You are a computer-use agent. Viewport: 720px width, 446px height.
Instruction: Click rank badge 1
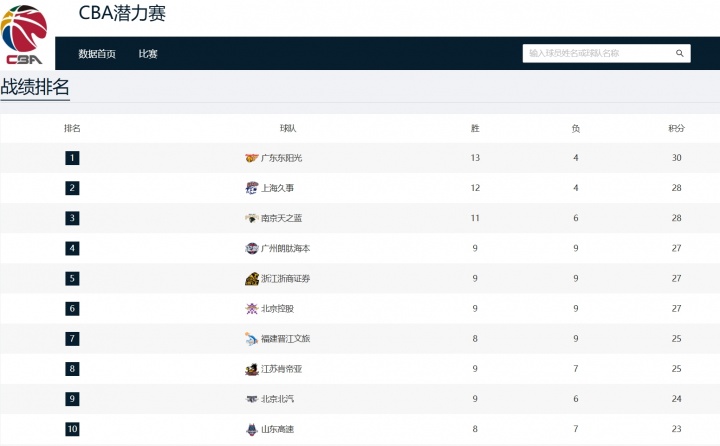[72, 158]
